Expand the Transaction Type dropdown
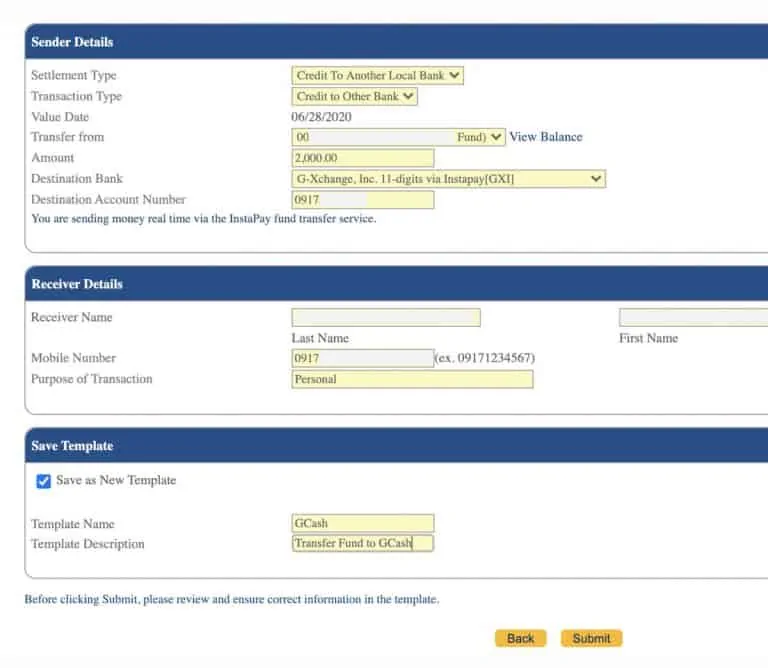The height and width of the screenshot is (668, 768). (354, 97)
